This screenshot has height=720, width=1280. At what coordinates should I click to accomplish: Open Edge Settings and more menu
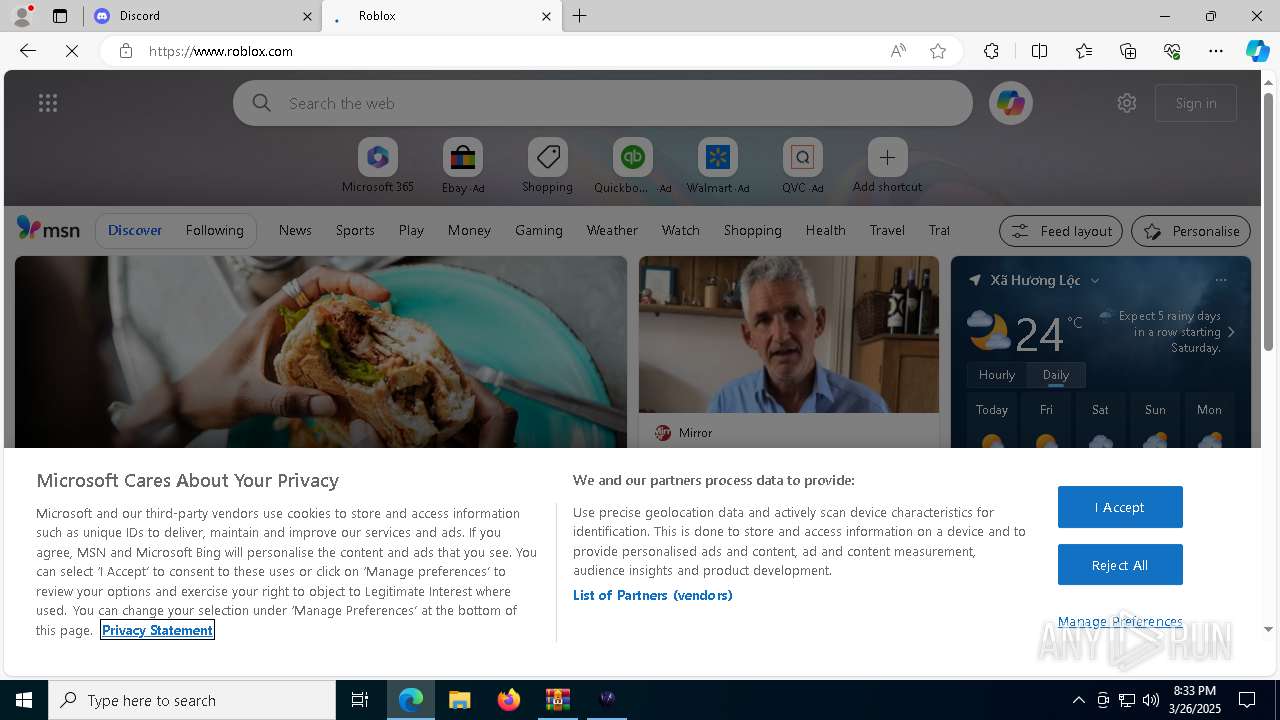point(1216,51)
